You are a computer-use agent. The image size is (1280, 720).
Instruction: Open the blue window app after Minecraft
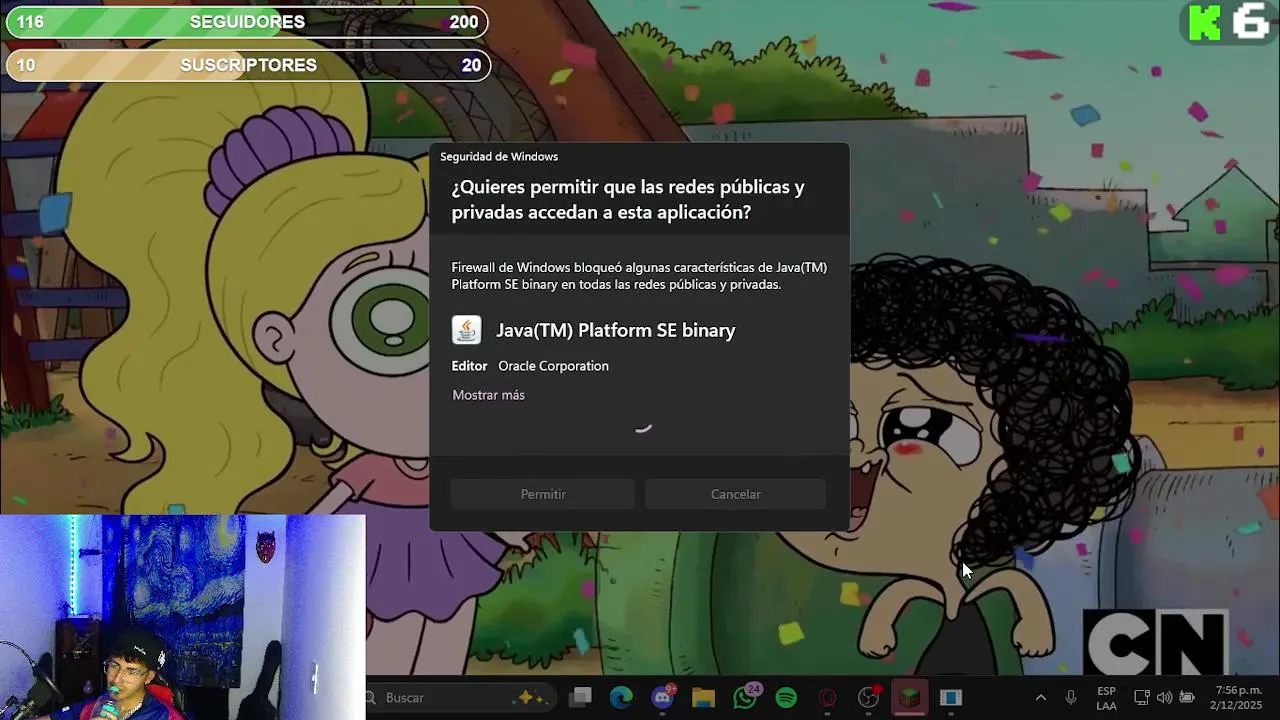(951, 697)
